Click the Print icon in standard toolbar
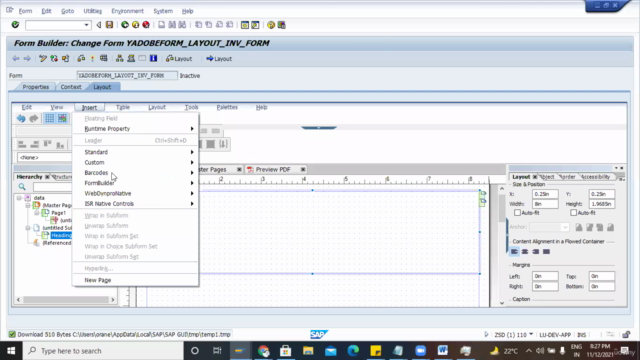 coord(162,25)
